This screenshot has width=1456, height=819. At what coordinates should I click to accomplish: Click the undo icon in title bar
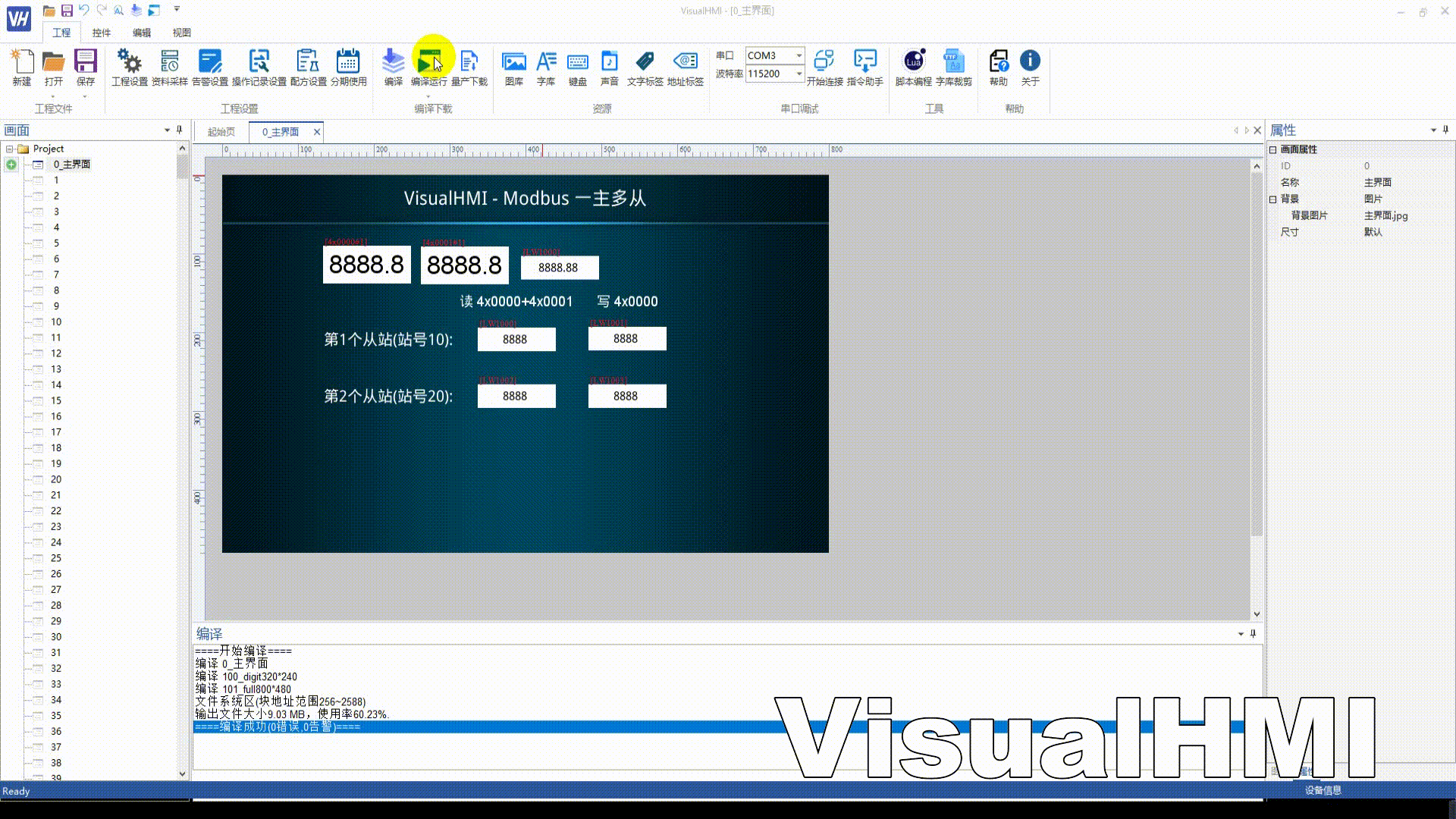84,10
